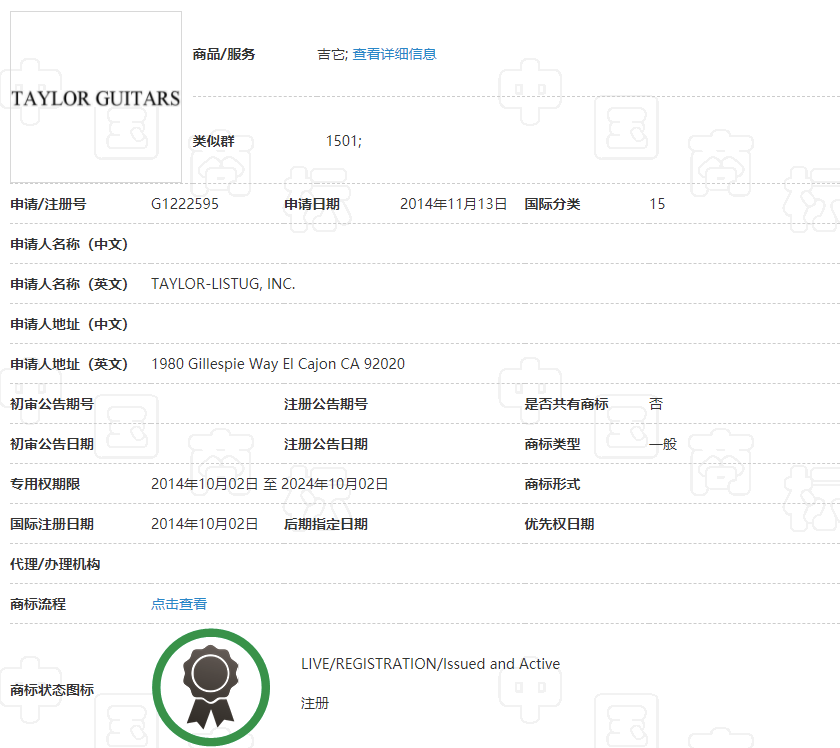
Task: Select the international registration date 2014年10月02日
Action: [205, 524]
